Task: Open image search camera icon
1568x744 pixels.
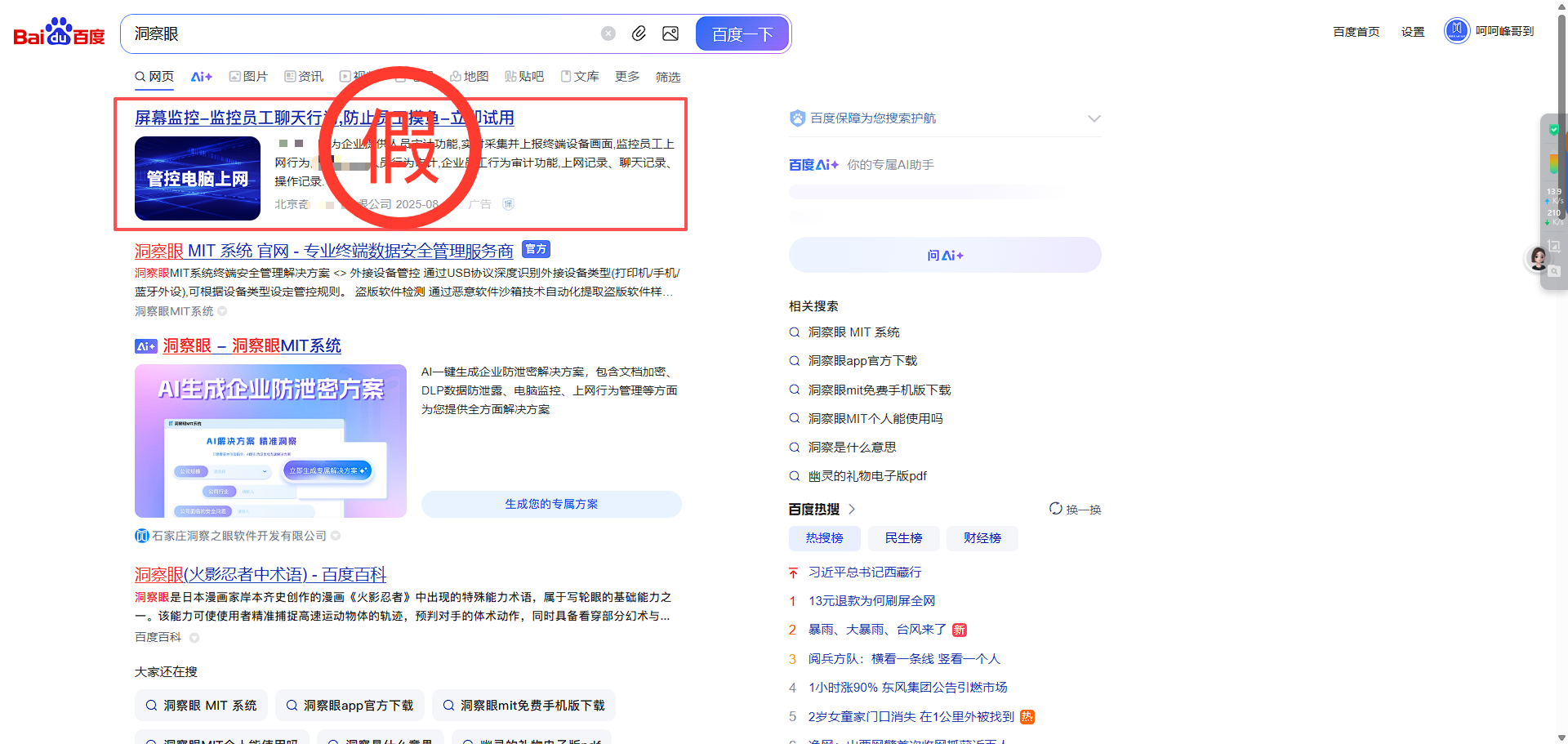Action: pos(670,33)
